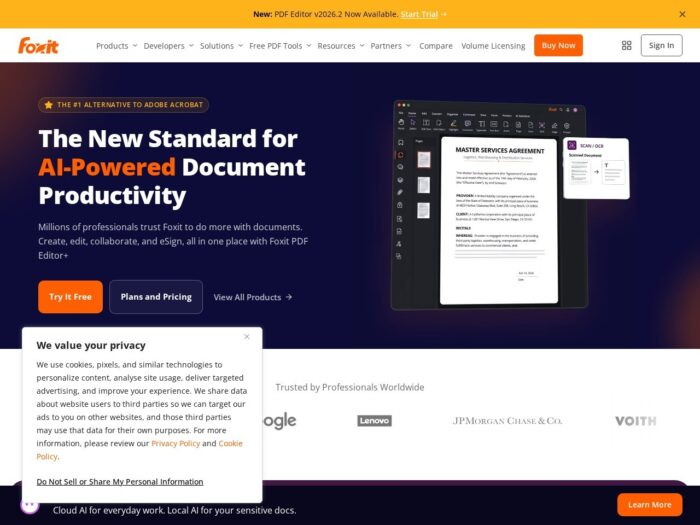Viewport: 700px width, 525px height.
Task: Click the Sign In button
Action: [x=661, y=45]
